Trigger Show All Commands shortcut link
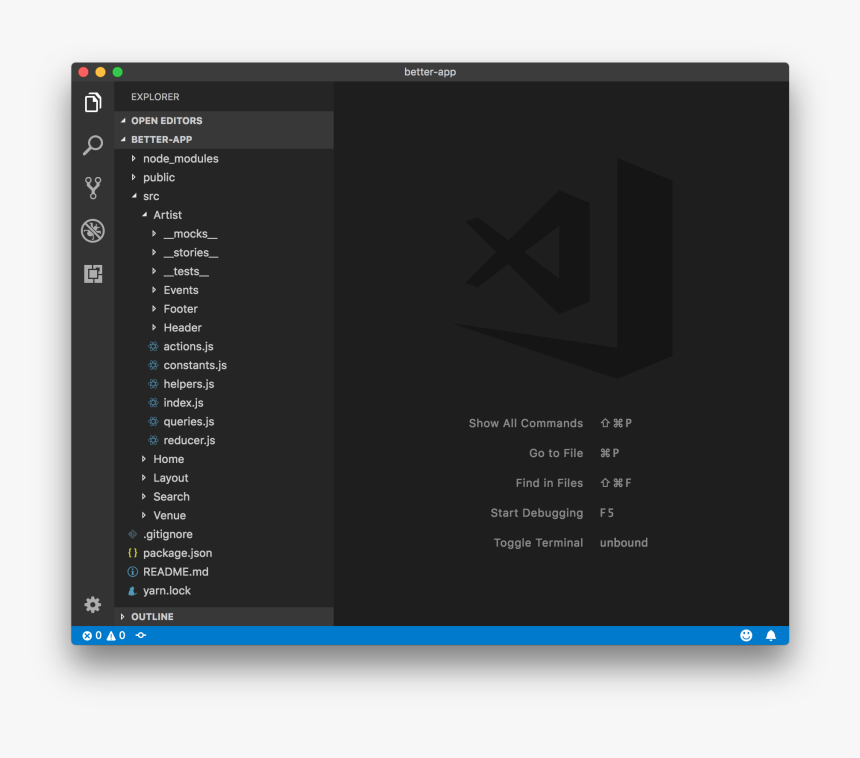860x758 pixels. point(526,423)
